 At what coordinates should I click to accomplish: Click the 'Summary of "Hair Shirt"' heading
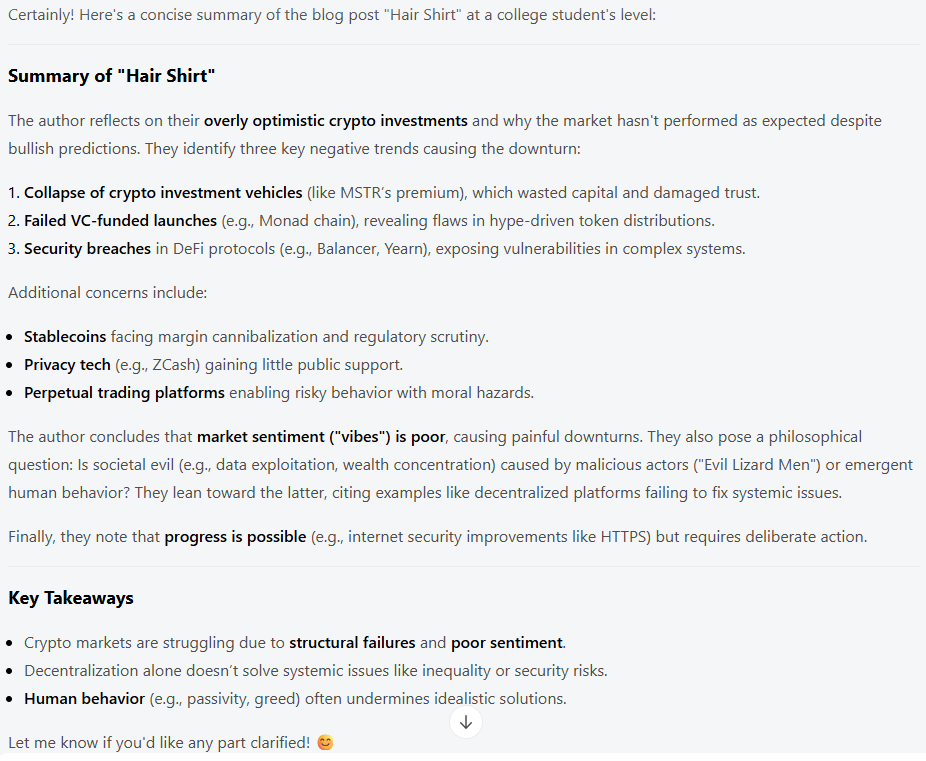(x=112, y=77)
